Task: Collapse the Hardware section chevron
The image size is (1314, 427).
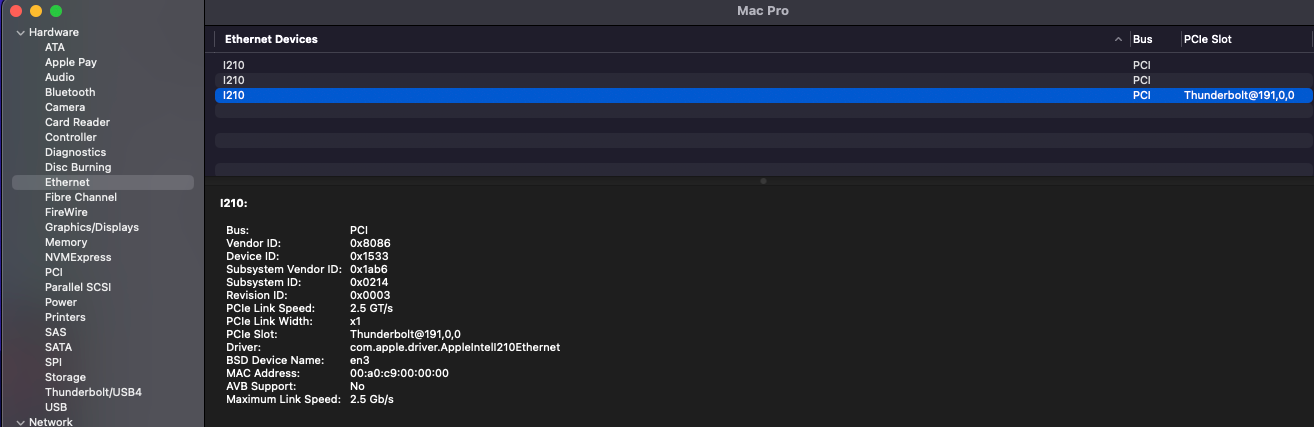Action: click(19, 33)
